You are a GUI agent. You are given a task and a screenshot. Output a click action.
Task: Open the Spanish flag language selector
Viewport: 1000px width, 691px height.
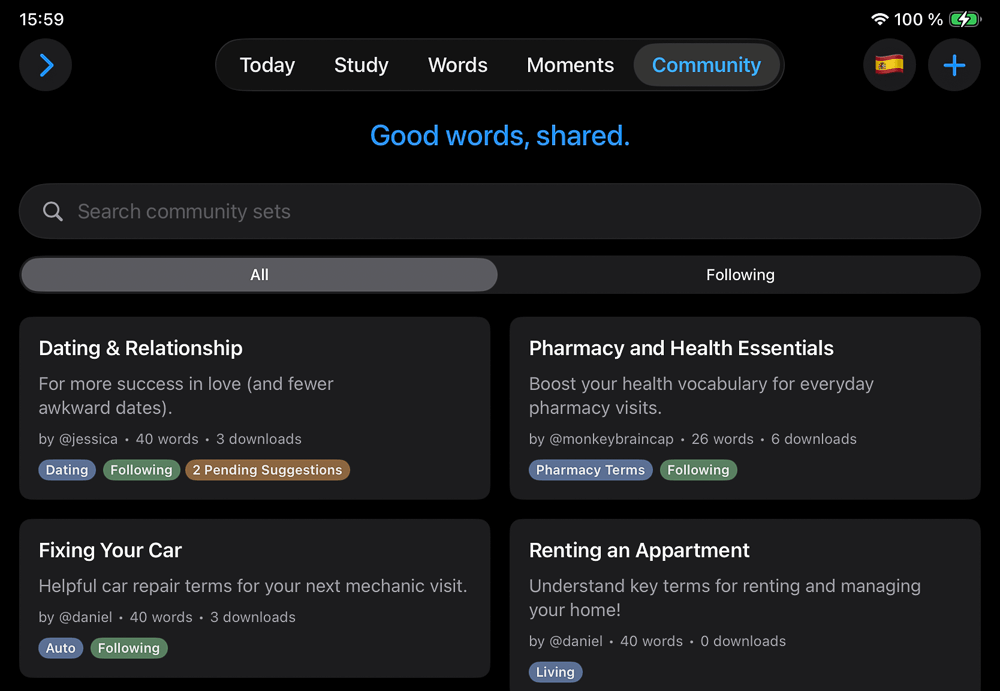[889, 66]
